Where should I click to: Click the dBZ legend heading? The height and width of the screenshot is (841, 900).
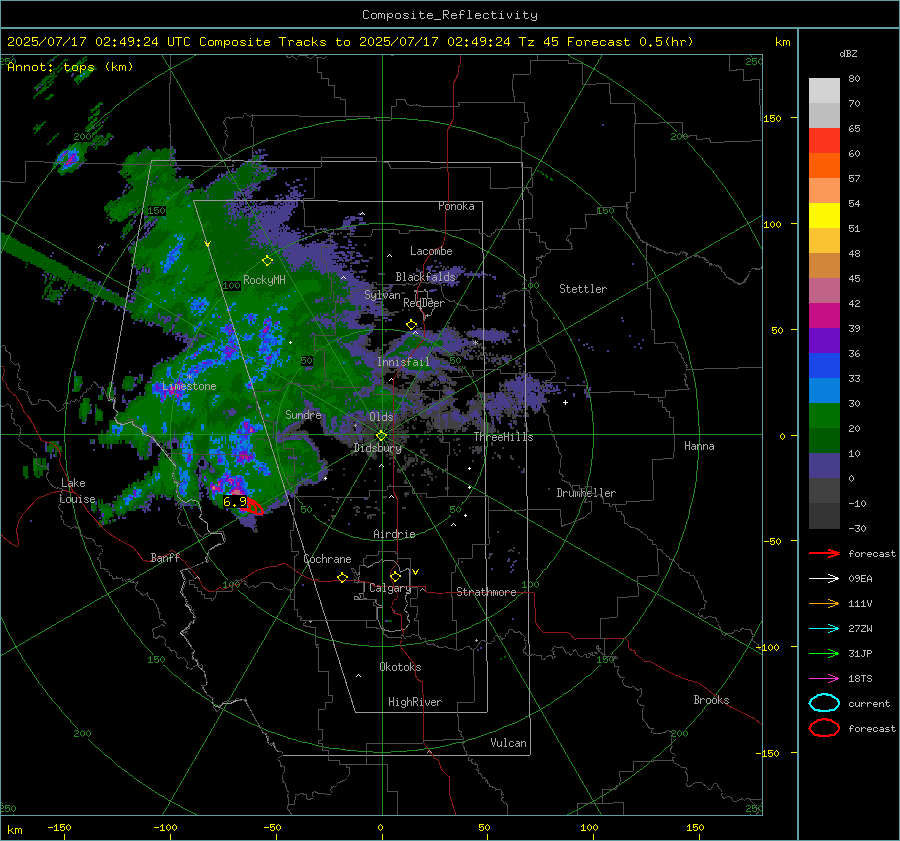click(848, 53)
